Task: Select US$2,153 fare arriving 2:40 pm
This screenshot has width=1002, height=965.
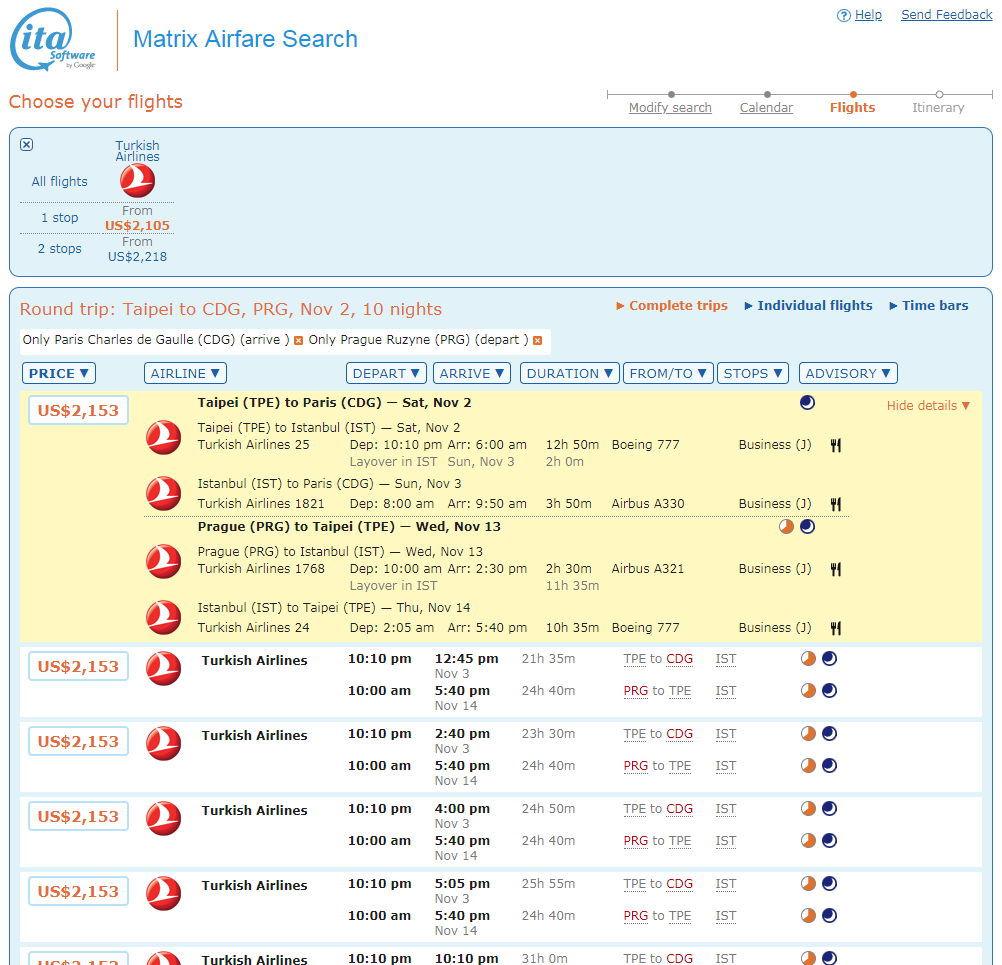Action: coord(78,741)
